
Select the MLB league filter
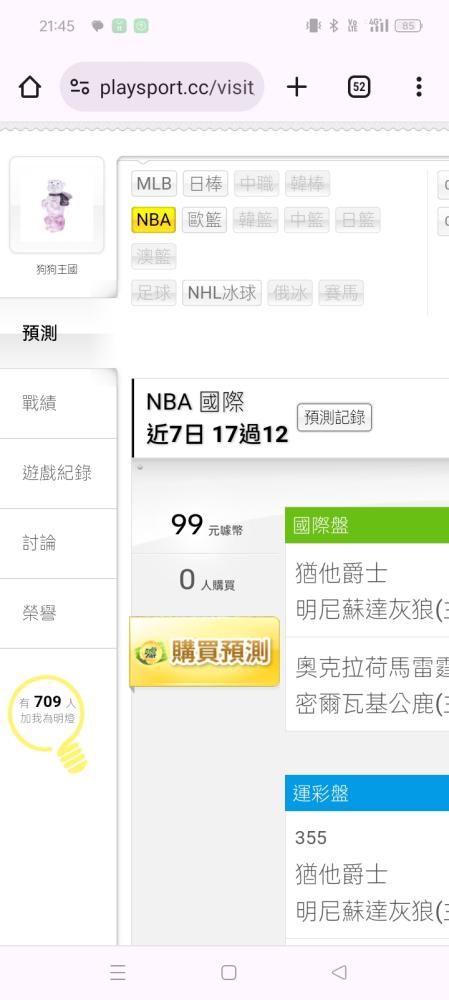pyautogui.click(x=154, y=184)
